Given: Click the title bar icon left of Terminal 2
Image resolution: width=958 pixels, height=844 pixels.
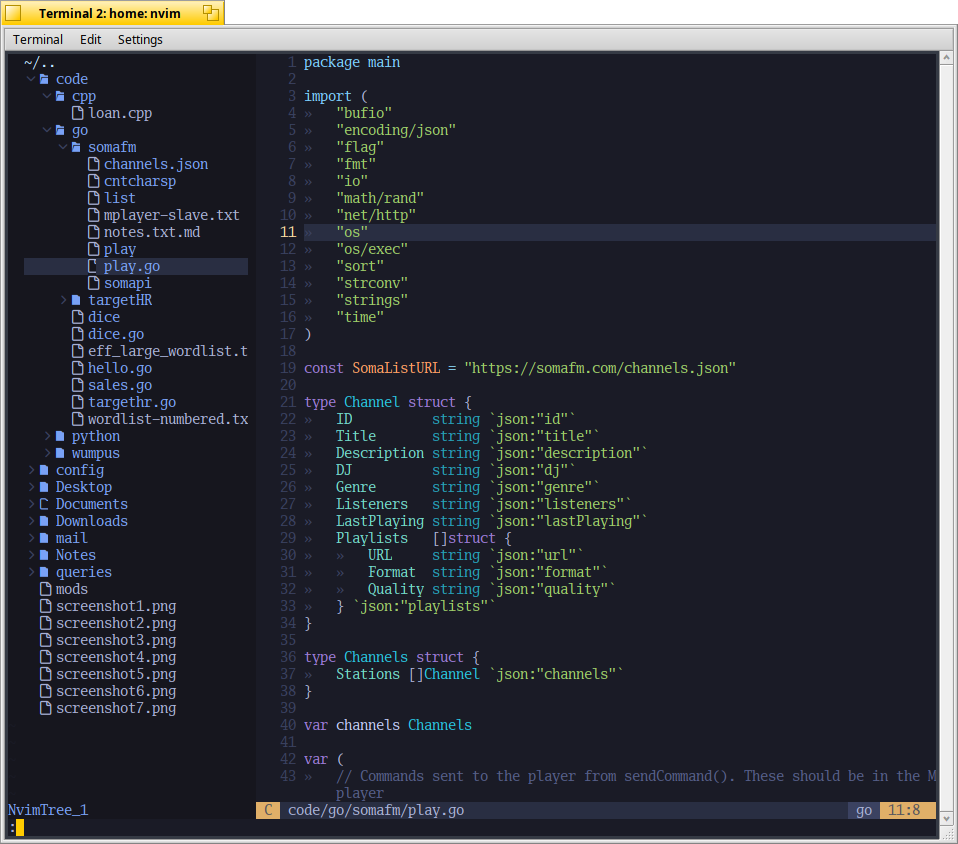Looking at the screenshot, I should [x=14, y=13].
